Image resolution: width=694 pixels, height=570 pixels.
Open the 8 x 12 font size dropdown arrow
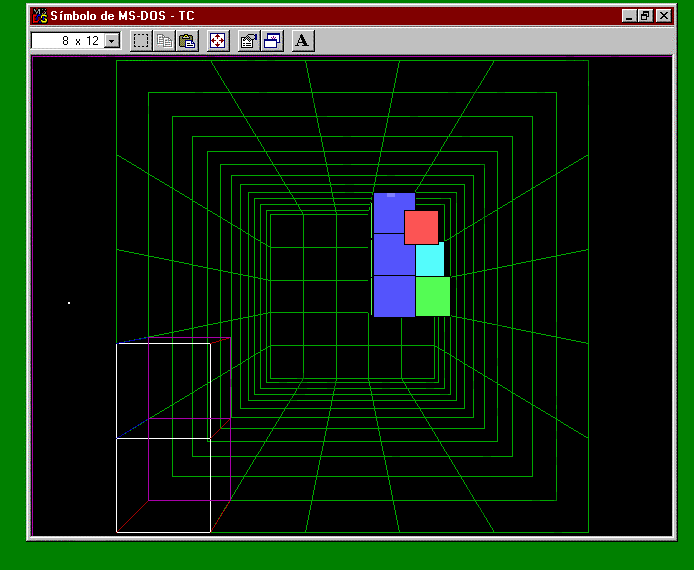[112, 41]
